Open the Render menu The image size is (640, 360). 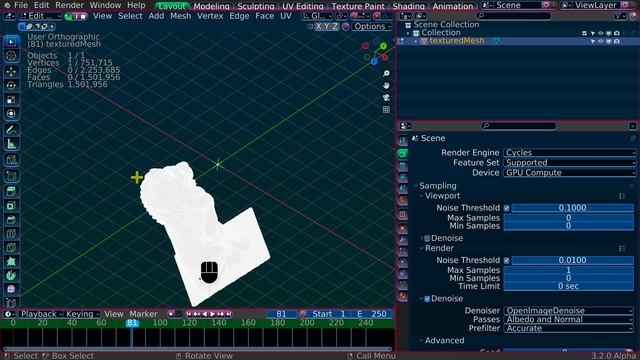click(x=69, y=5)
